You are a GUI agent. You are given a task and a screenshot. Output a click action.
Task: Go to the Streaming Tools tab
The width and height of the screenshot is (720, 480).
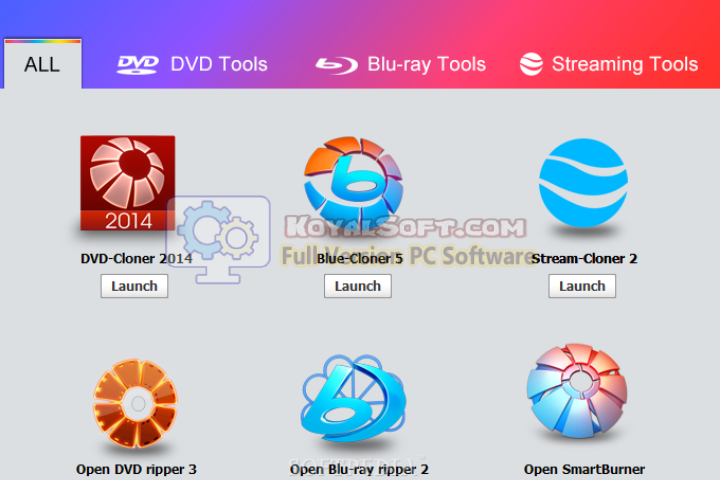click(609, 64)
